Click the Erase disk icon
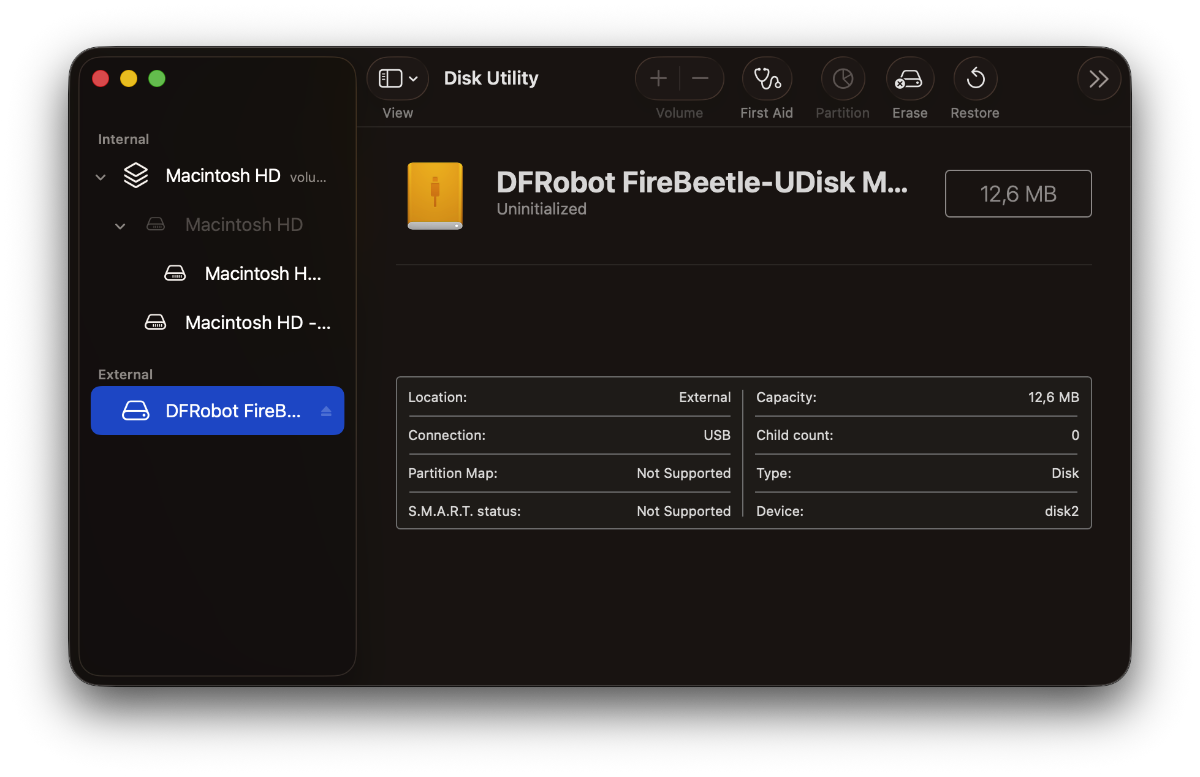The image size is (1200, 777). click(910, 79)
